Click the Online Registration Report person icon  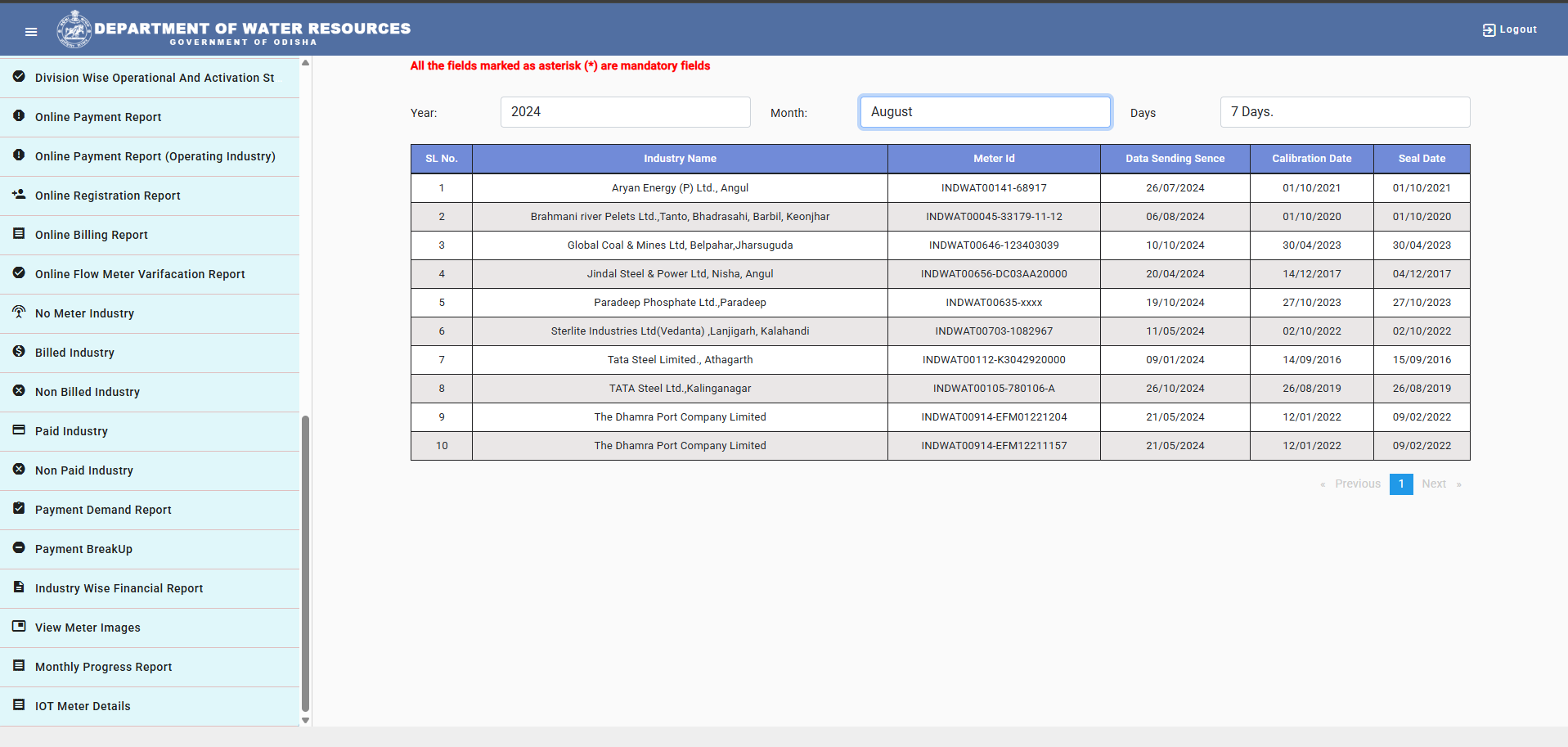coord(19,194)
